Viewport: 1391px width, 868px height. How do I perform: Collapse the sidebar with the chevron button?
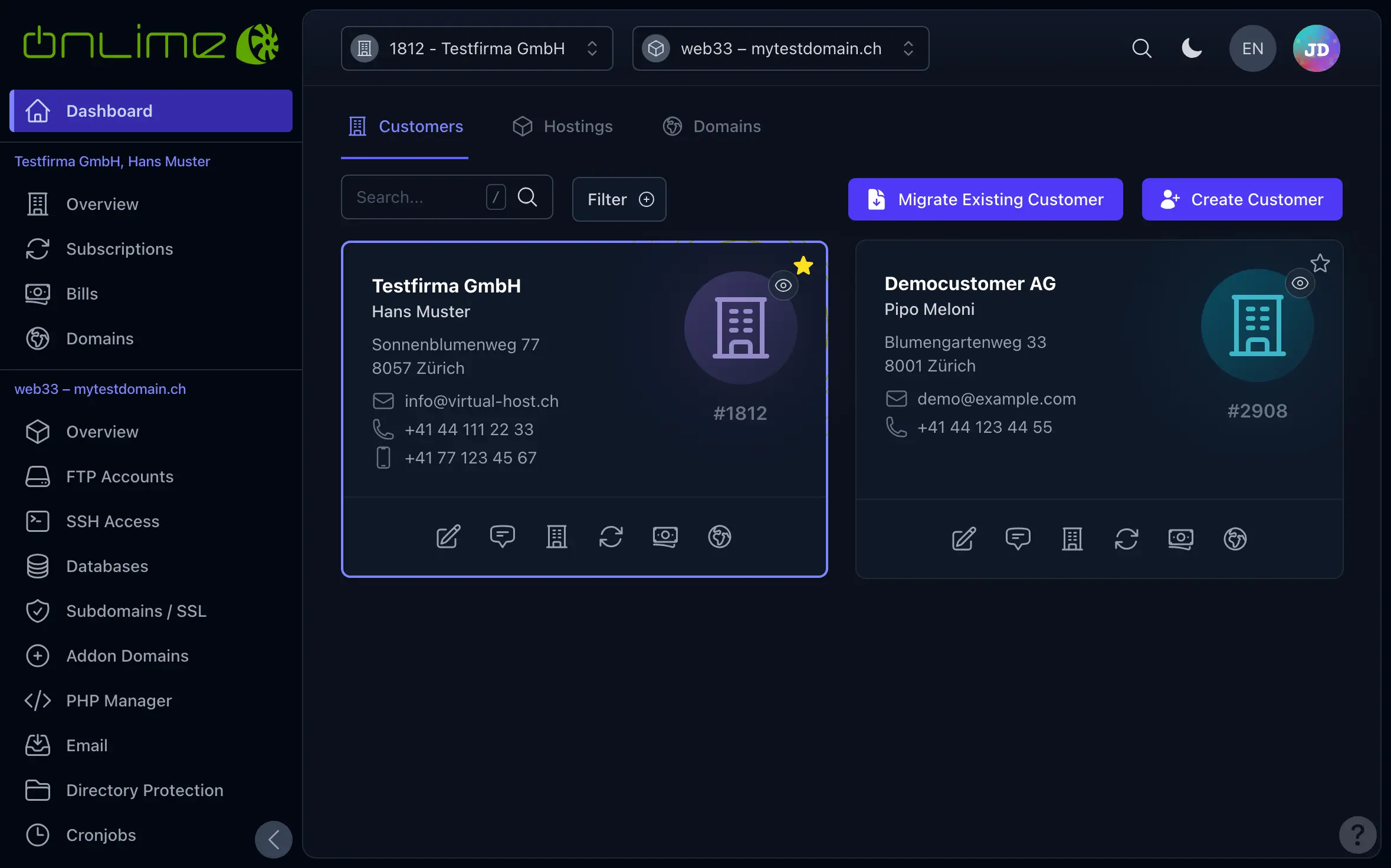[273, 839]
